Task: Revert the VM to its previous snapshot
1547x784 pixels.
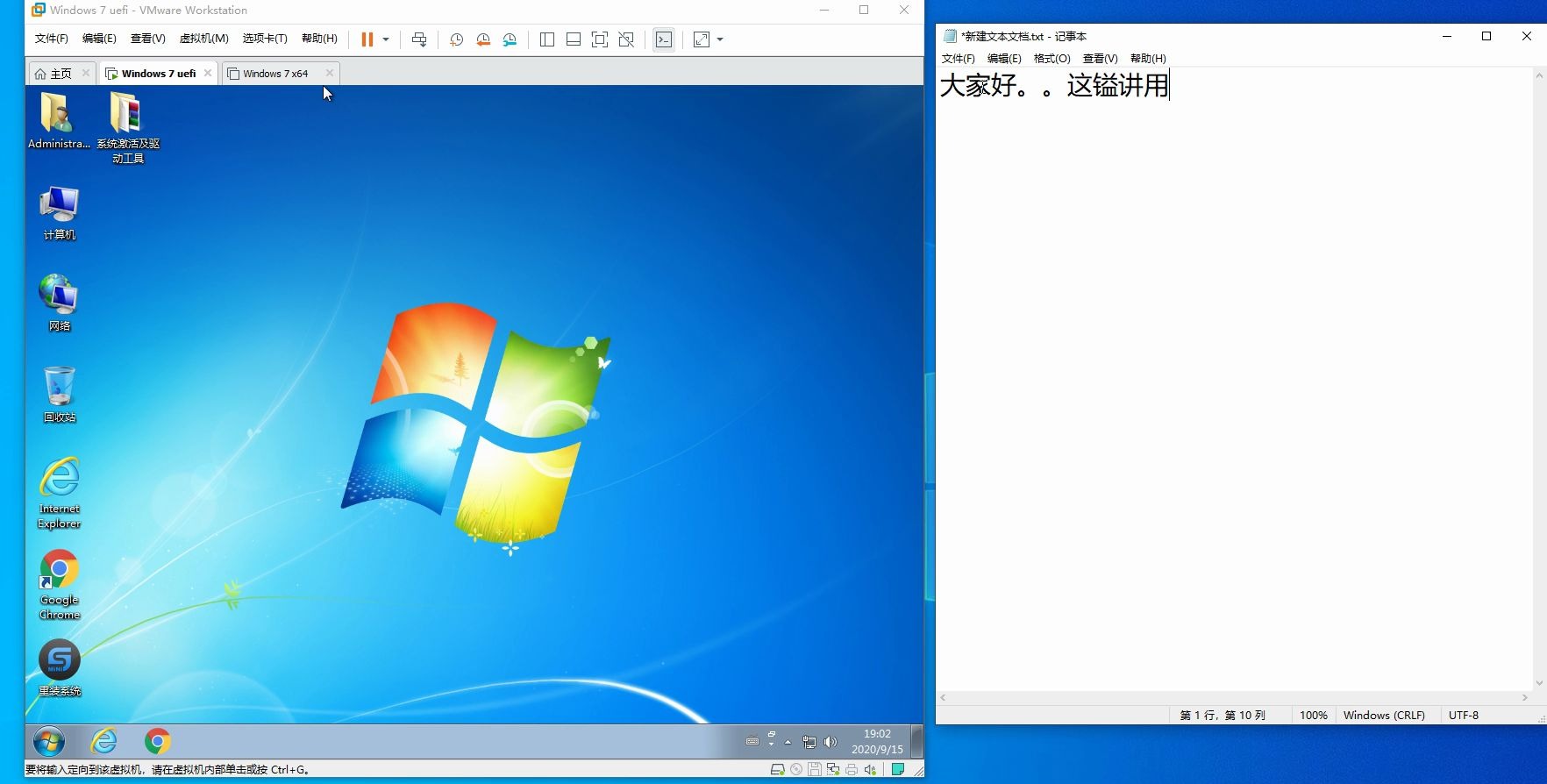Action: tap(483, 39)
